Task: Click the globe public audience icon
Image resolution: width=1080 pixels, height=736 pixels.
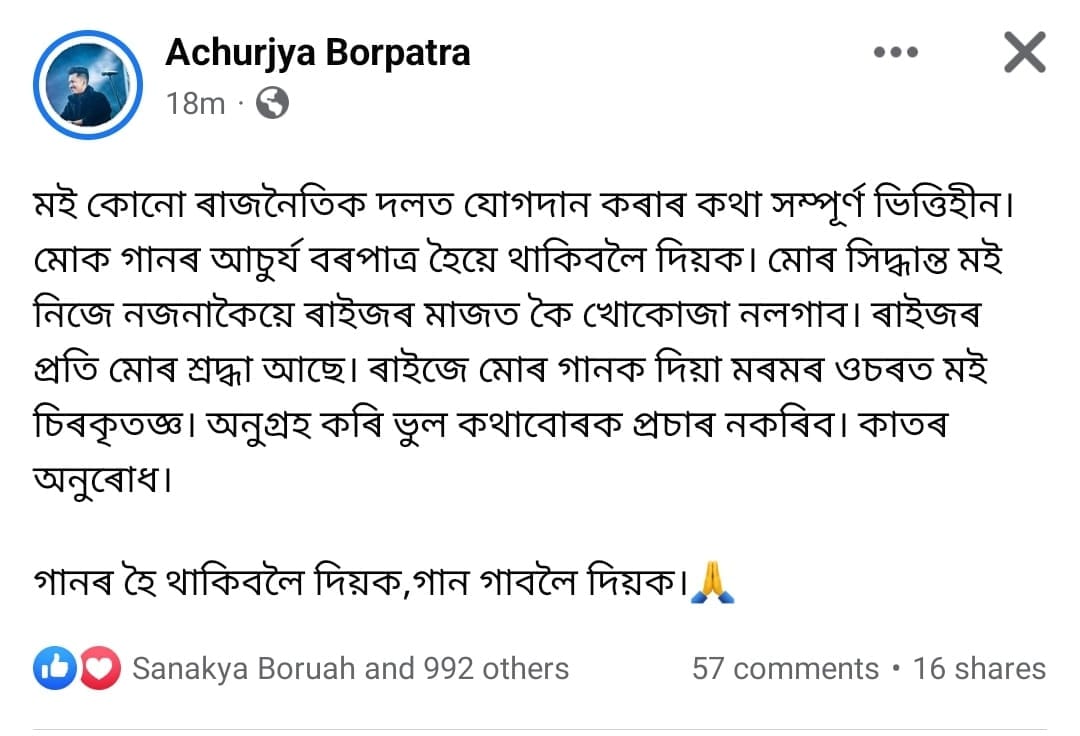Action: point(272,102)
